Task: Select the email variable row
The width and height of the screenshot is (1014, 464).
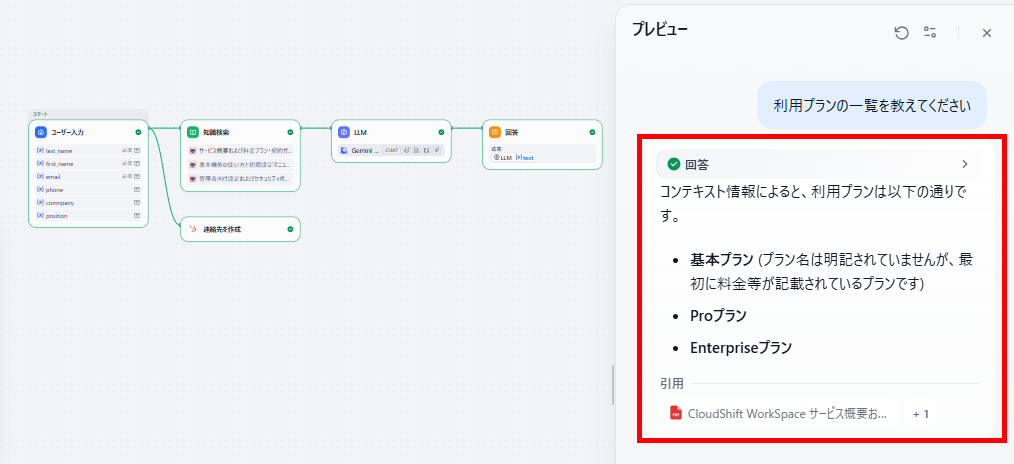Action: pos(89,176)
